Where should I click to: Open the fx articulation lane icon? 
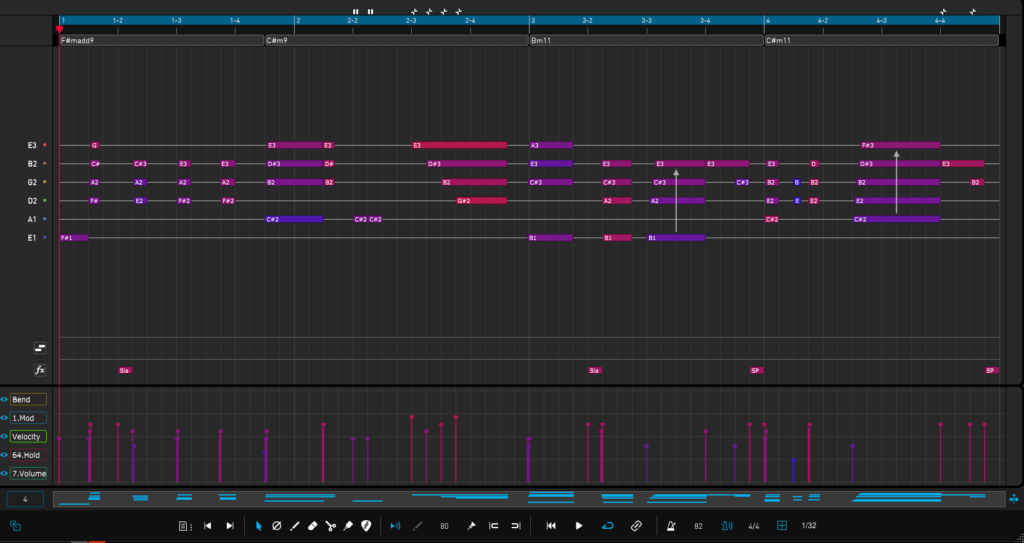pos(40,370)
